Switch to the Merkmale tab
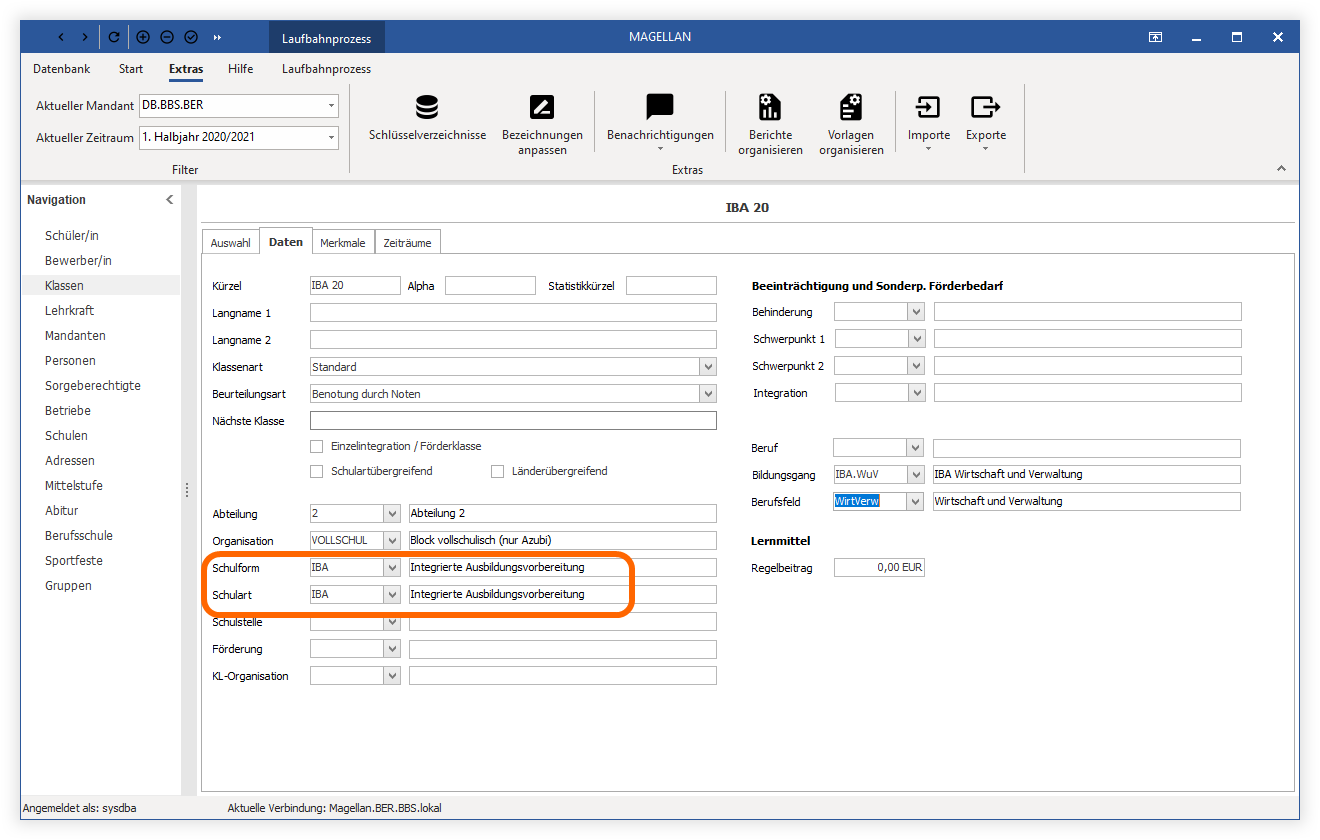Image resolution: width=1320 pixels, height=840 pixels. [x=343, y=242]
